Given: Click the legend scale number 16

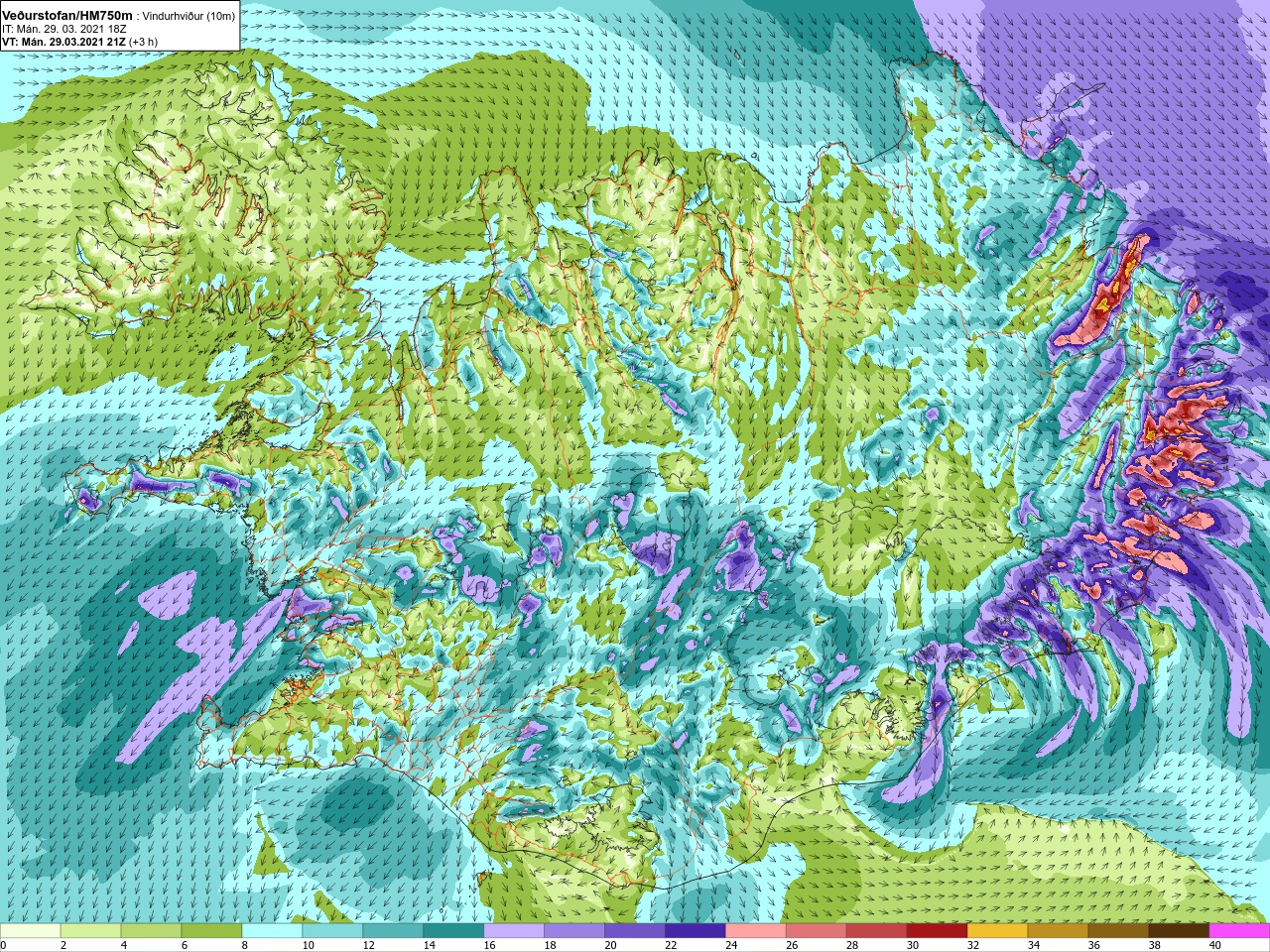Looking at the screenshot, I should coord(489,945).
